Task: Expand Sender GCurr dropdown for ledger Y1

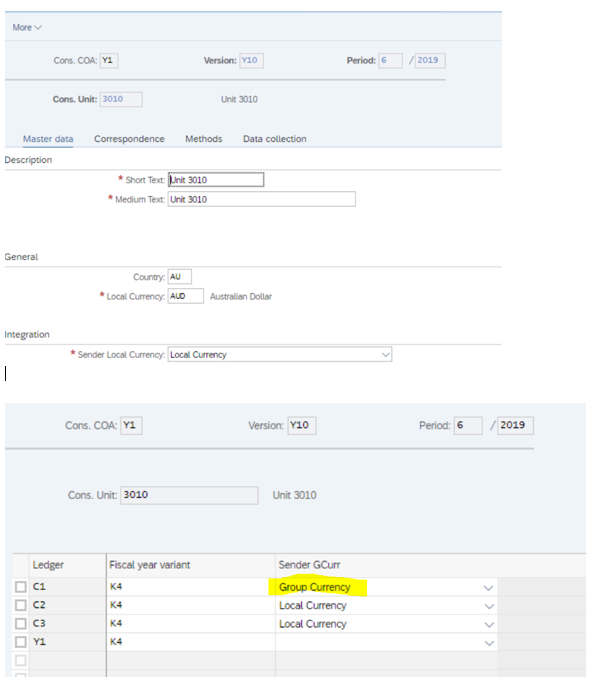Action: [x=488, y=643]
